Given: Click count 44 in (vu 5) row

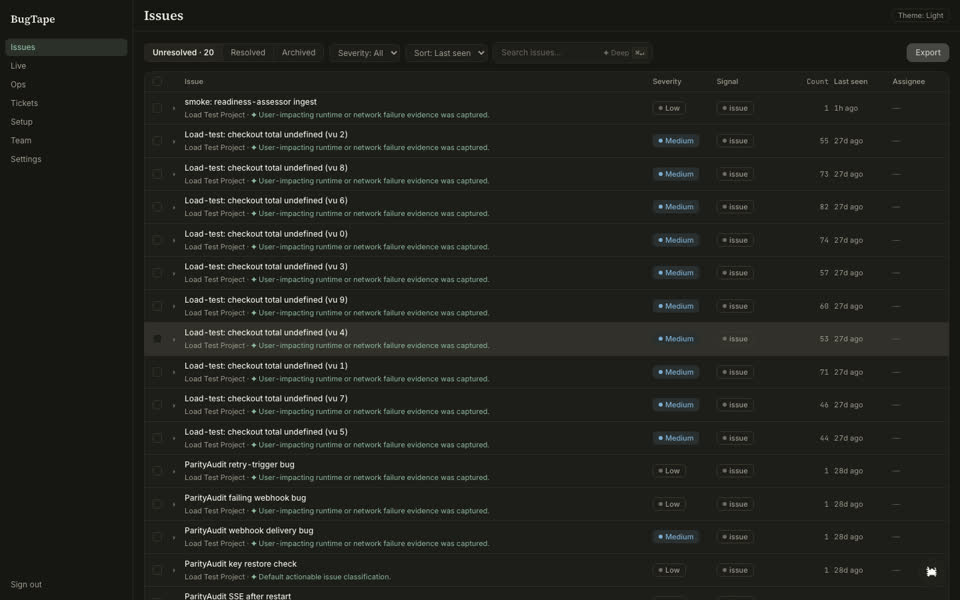Looking at the screenshot, I should [824, 438].
